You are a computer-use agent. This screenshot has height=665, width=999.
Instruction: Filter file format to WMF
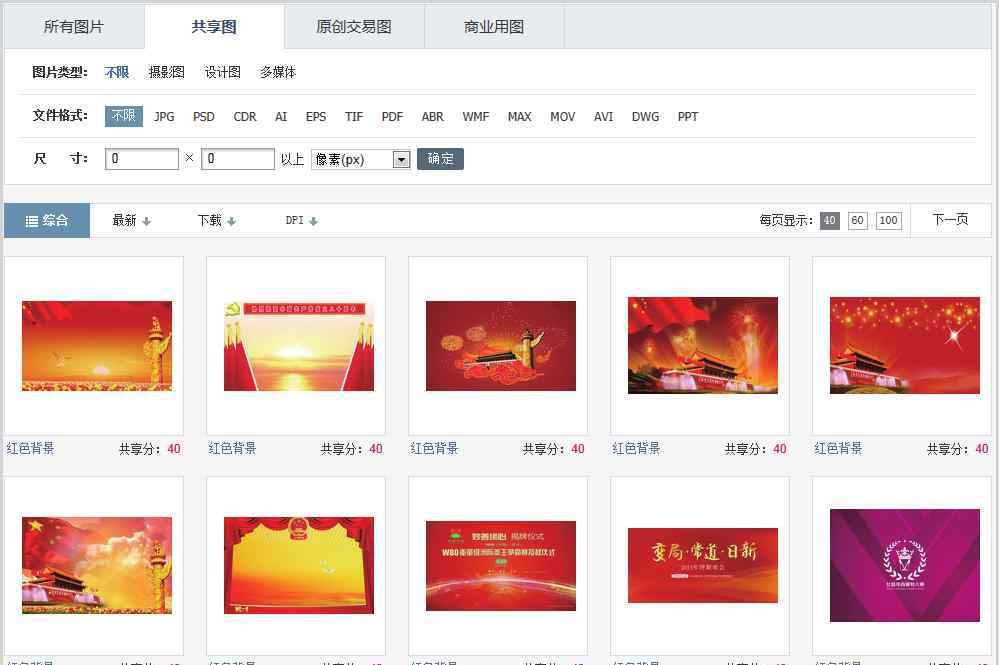click(x=476, y=117)
